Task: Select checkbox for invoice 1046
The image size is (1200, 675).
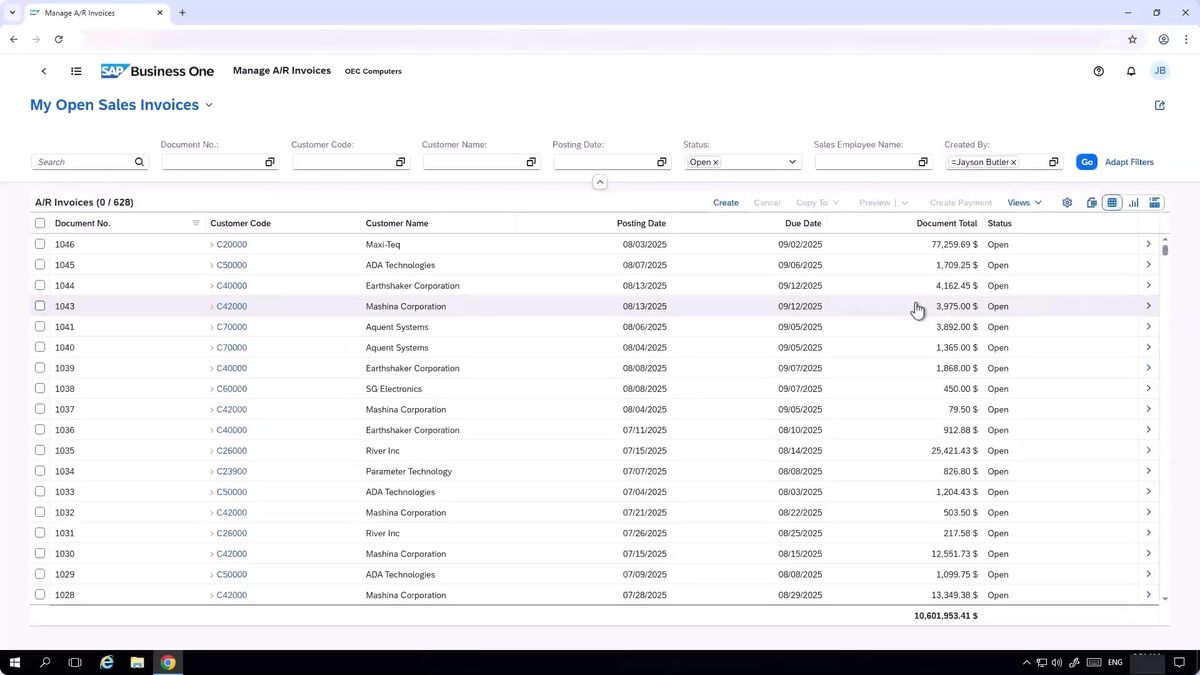Action: (x=40, y=244)
